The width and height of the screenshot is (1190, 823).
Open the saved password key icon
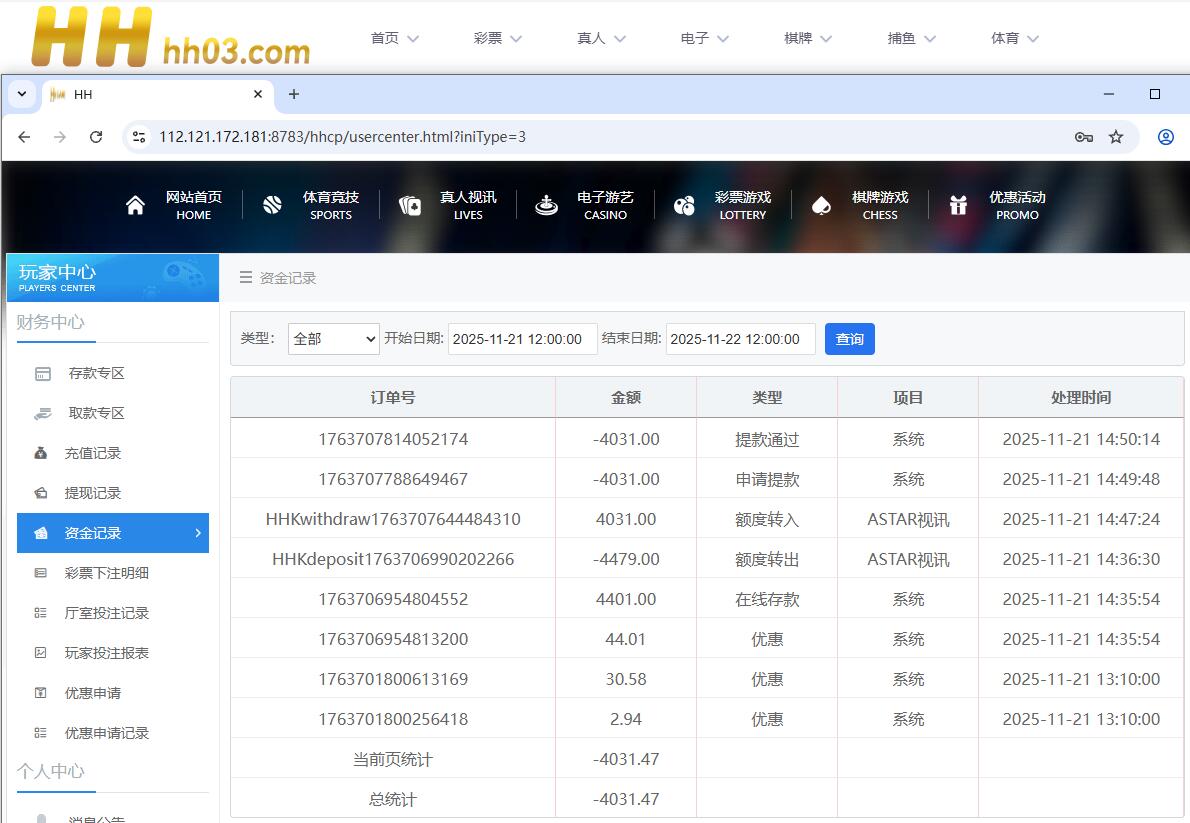click(1083, 137)
